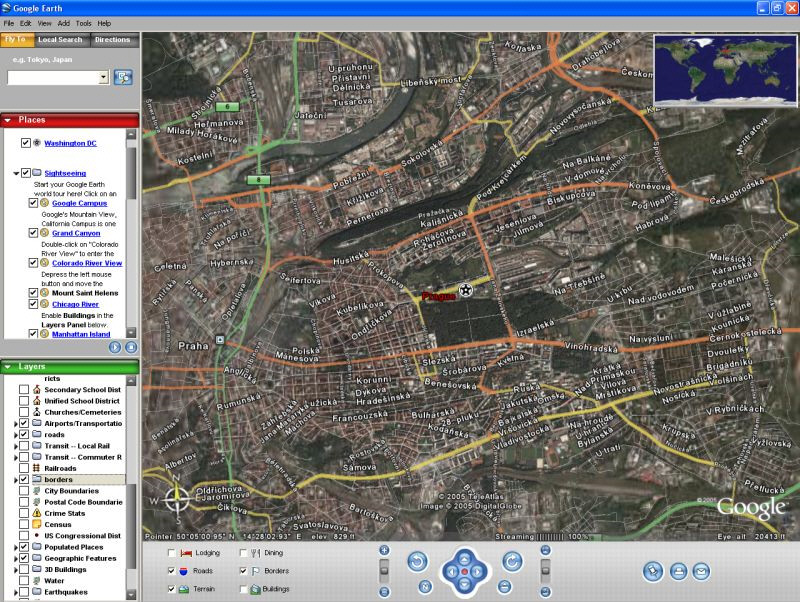Toggle the Dining checkbox
The image size is (800, 602).
point(243,553)
